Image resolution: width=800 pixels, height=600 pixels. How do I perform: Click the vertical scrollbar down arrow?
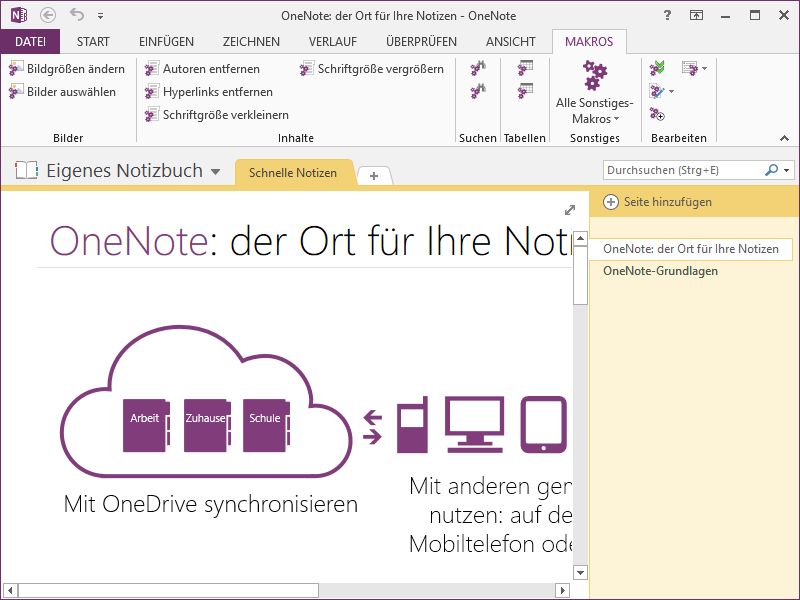[580, 572]
